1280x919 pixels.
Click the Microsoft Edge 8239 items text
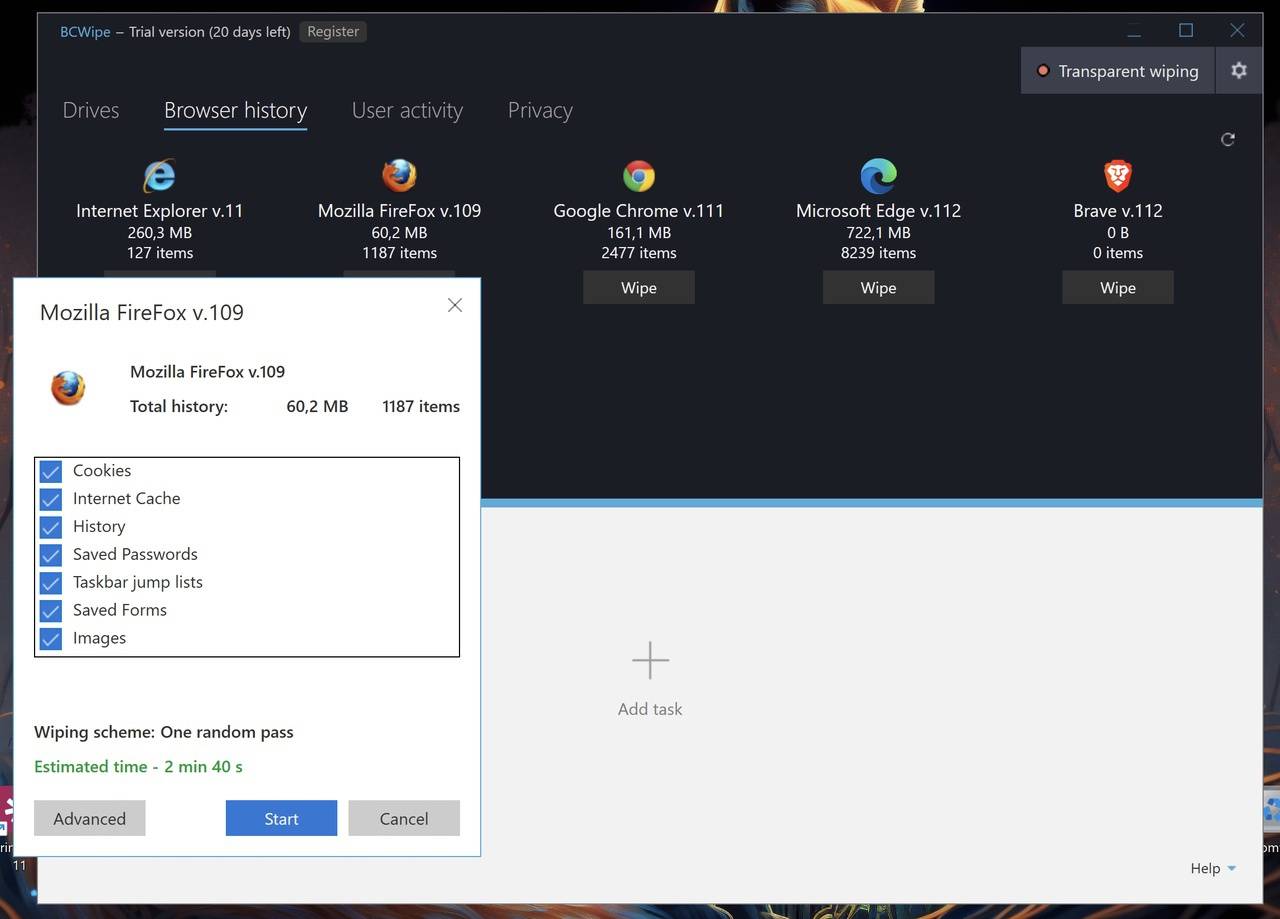(x=878, y=253)
